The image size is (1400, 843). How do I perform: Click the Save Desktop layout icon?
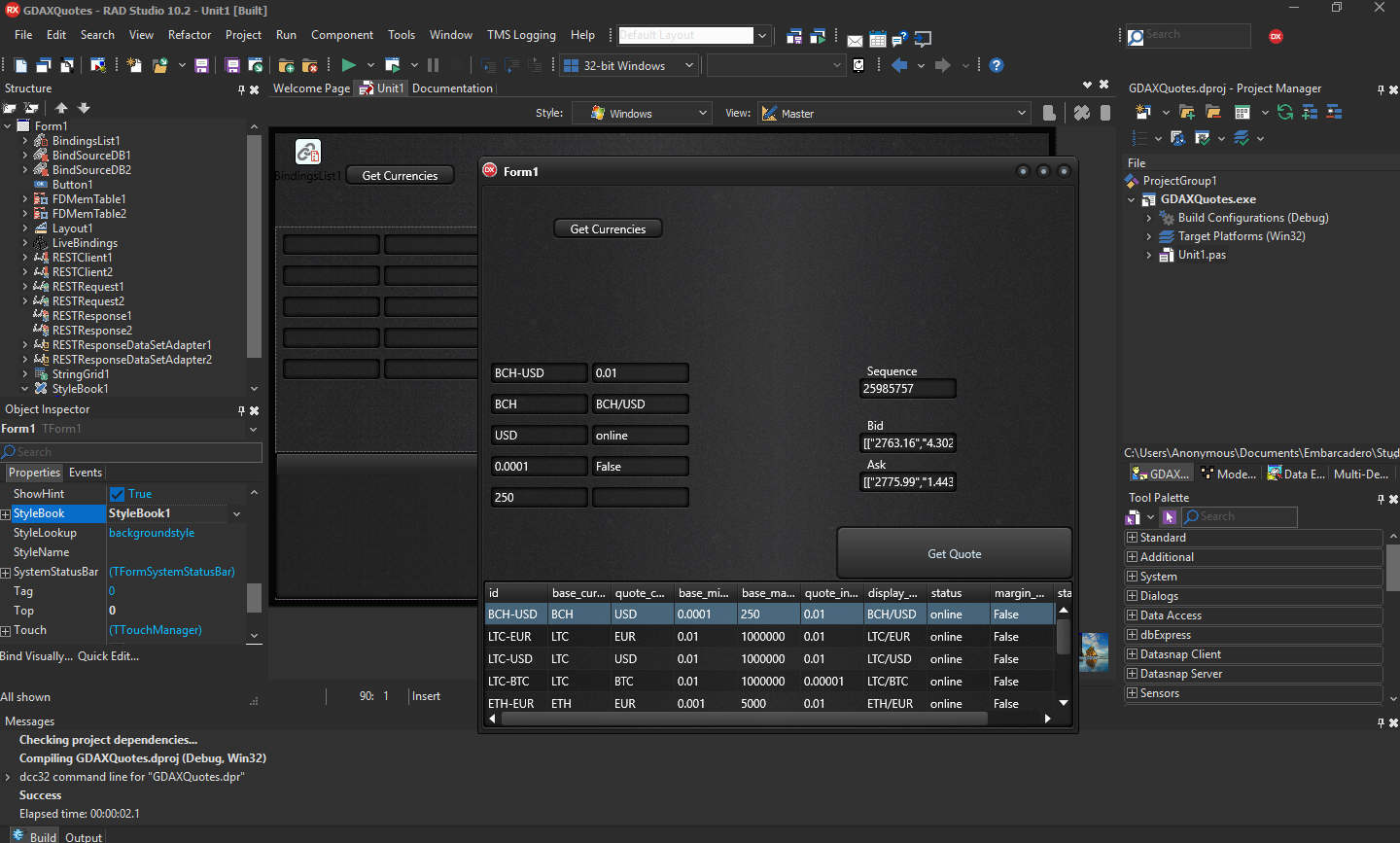794,37
